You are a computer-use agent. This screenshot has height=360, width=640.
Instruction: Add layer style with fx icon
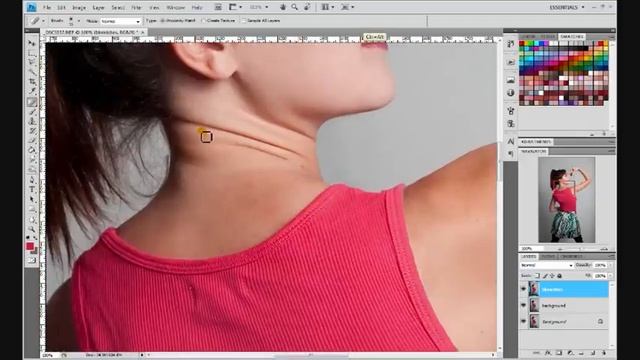548,353
